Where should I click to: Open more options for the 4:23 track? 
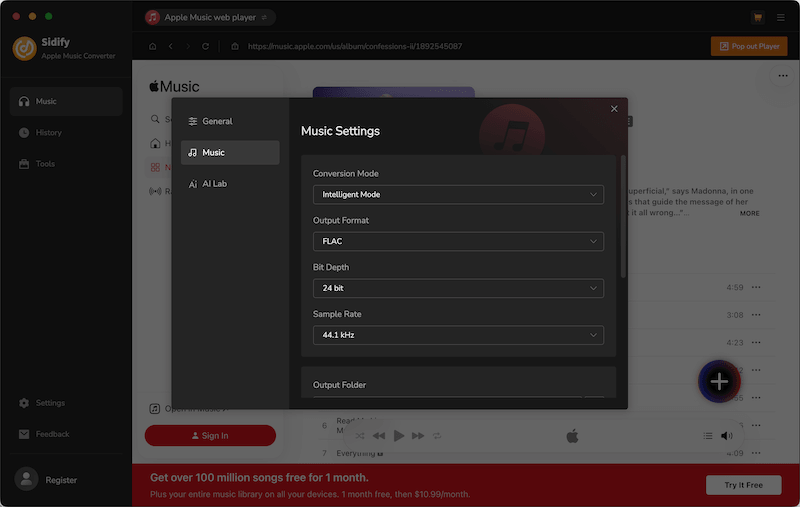[x=756, y=343]
